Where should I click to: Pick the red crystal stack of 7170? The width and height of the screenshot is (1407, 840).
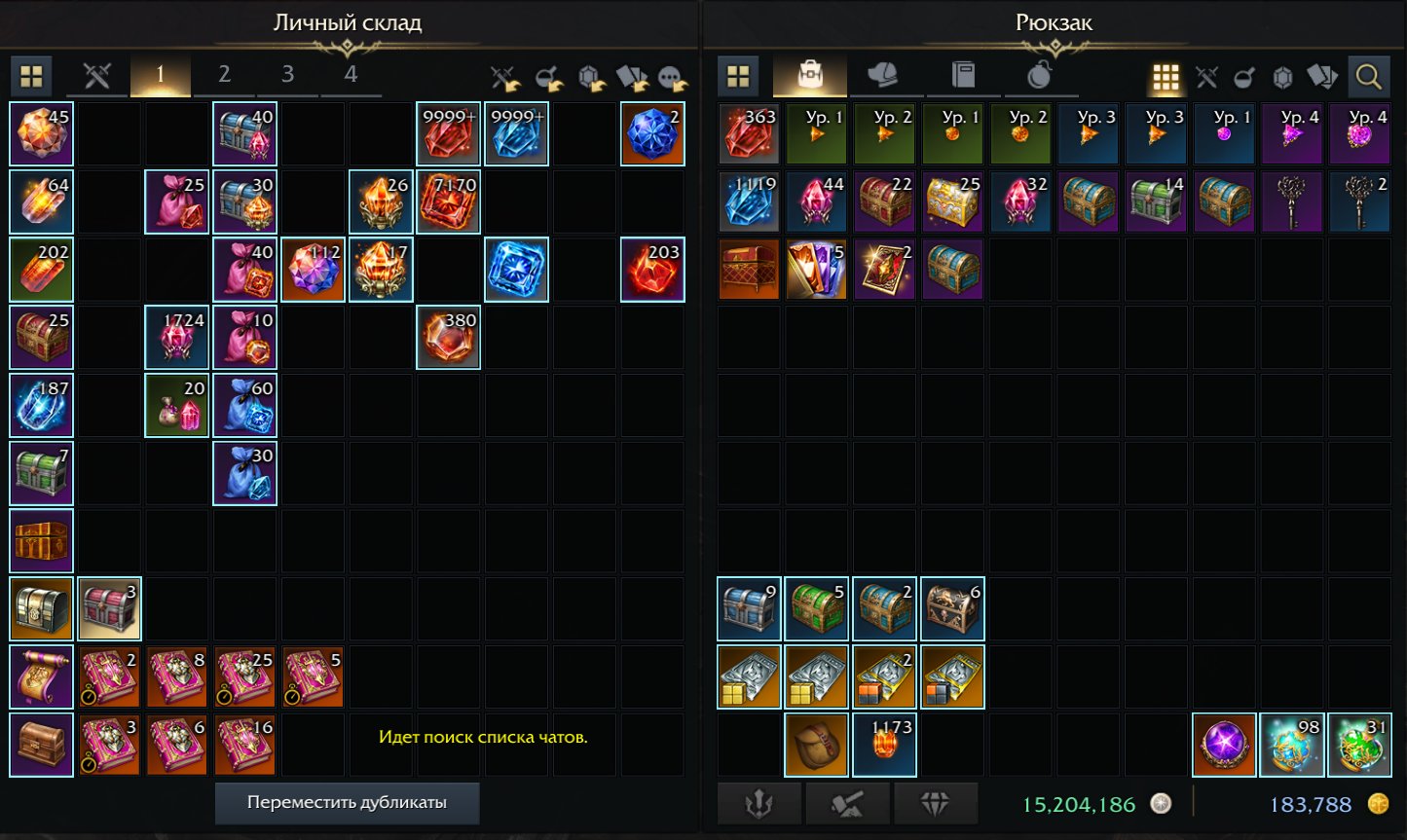click(449, 201)
